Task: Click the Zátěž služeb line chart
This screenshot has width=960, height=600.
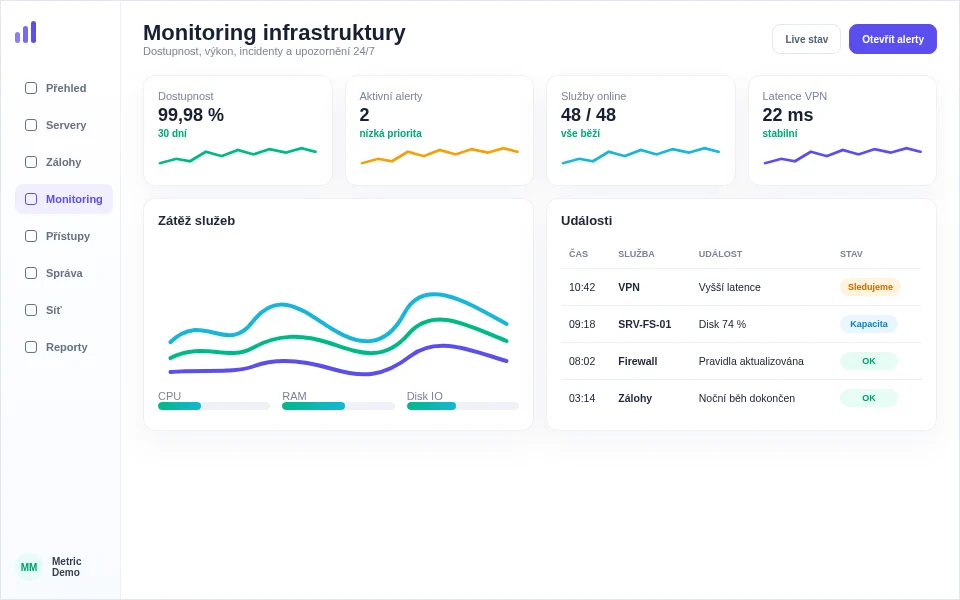Action: [x=339, y=335]
